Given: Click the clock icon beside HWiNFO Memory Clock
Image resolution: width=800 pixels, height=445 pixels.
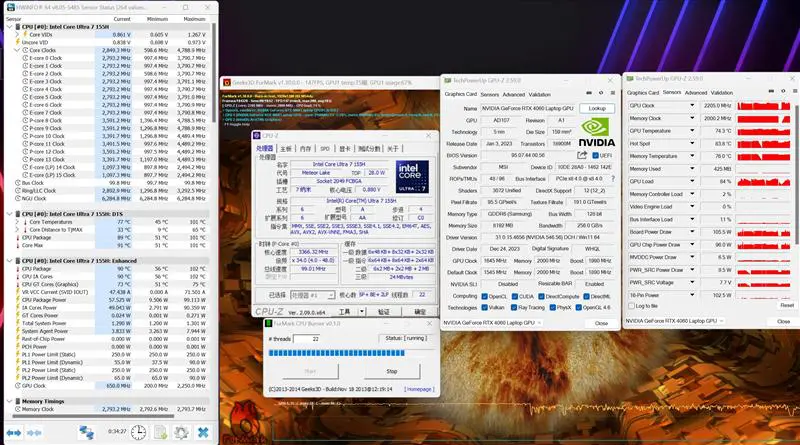Looking at the screenshot, I should pyautogui.click(x=18, y=409).
